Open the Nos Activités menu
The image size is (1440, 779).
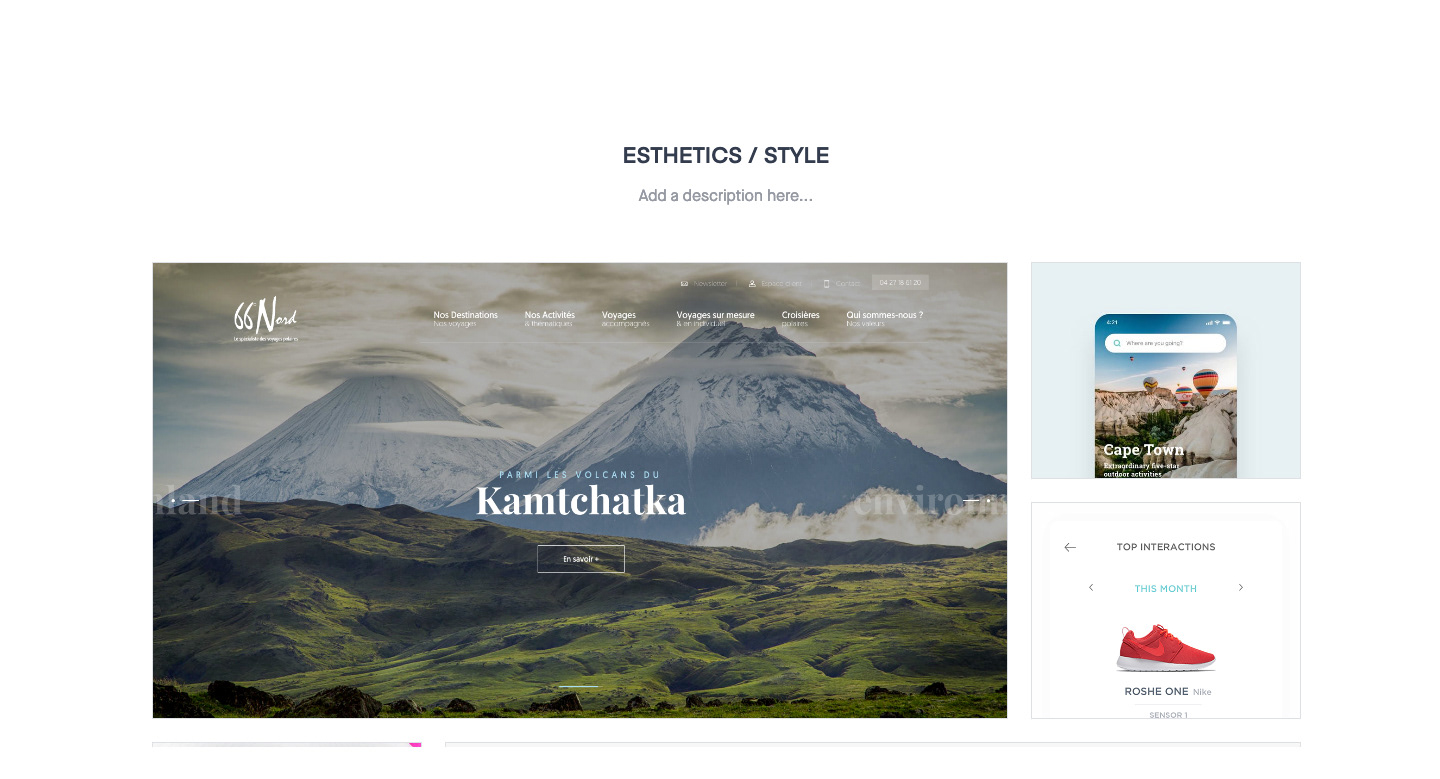coord(549,319)
